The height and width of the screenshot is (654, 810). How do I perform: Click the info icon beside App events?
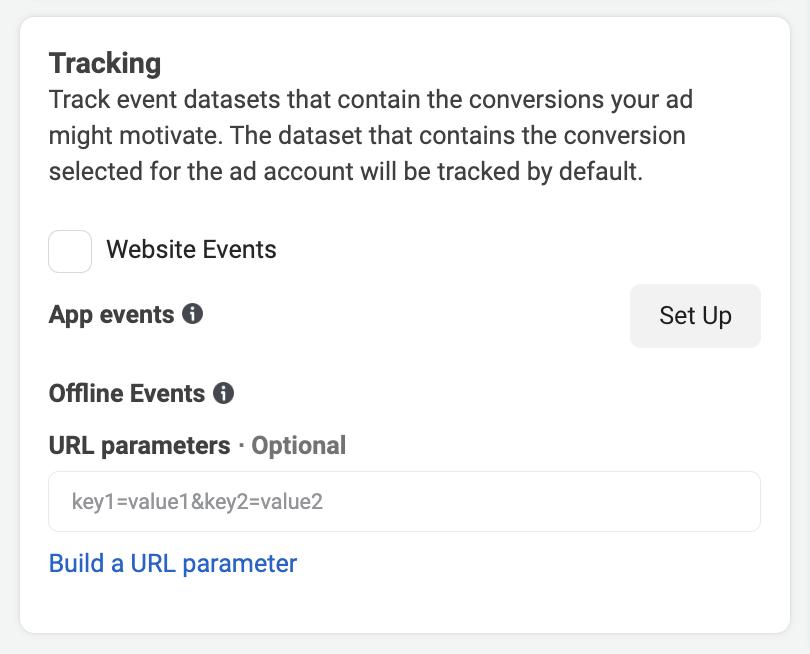pos(192,314)
